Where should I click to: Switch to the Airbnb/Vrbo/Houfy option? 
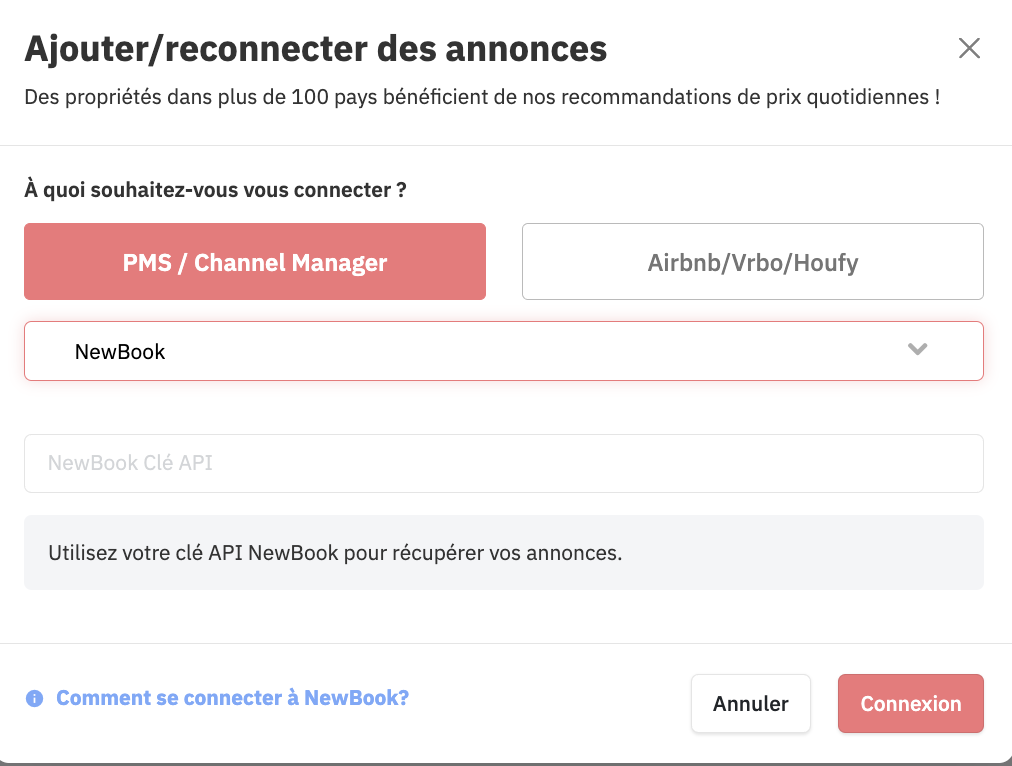point(753,261)
